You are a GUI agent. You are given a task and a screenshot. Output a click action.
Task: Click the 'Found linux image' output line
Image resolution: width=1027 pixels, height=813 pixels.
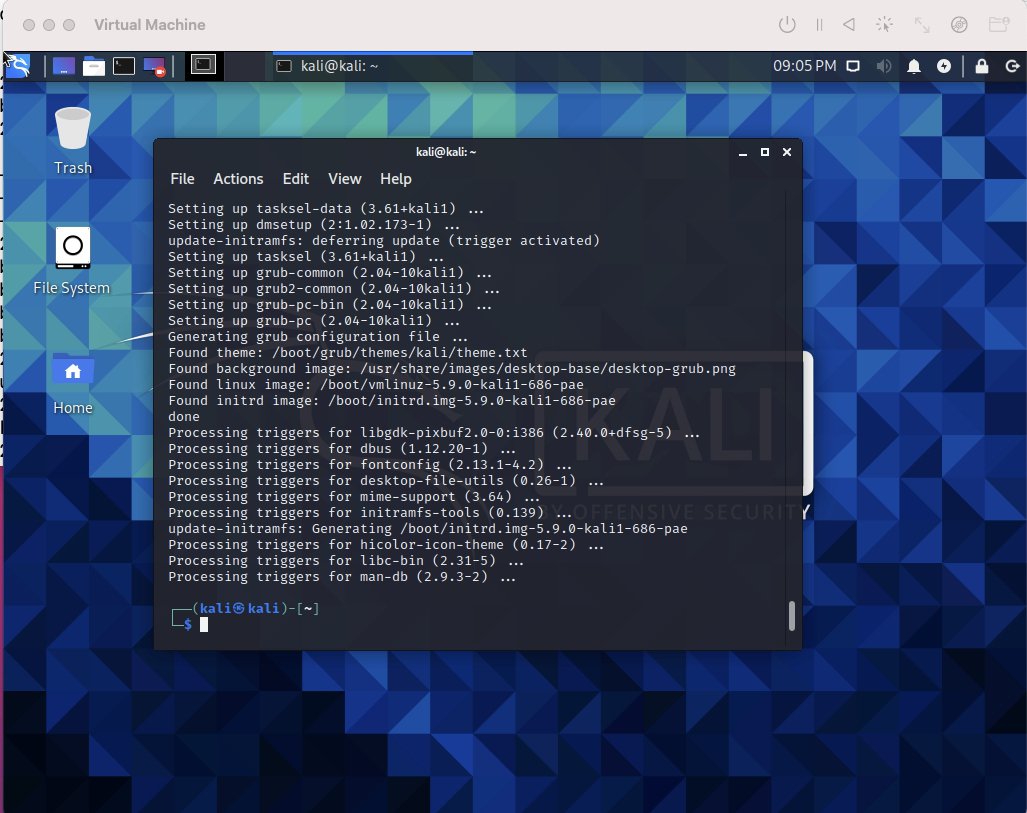(x=375, y=385)
